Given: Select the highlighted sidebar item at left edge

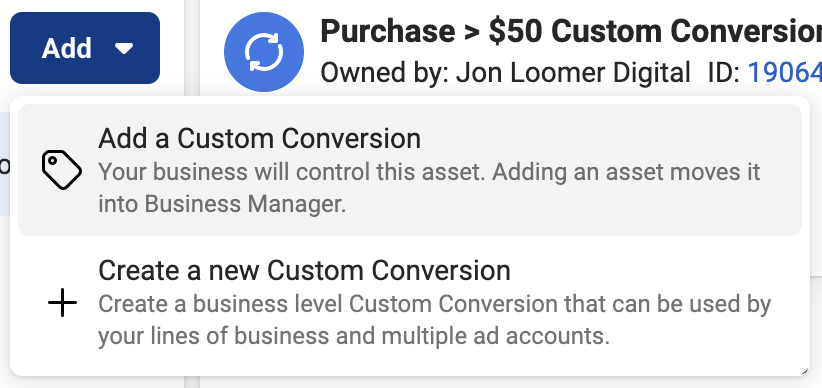Looking at the screenshot, I should (x=5, y=164).
